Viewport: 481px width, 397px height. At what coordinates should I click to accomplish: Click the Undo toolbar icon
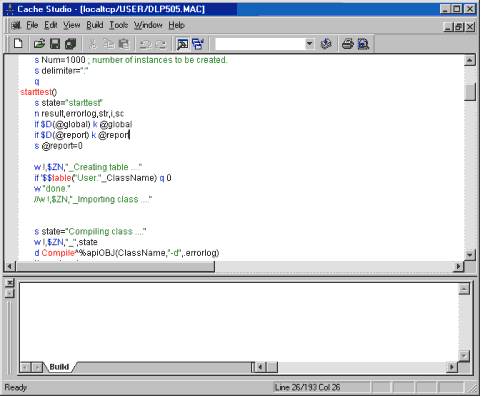(x=145, y=44)
